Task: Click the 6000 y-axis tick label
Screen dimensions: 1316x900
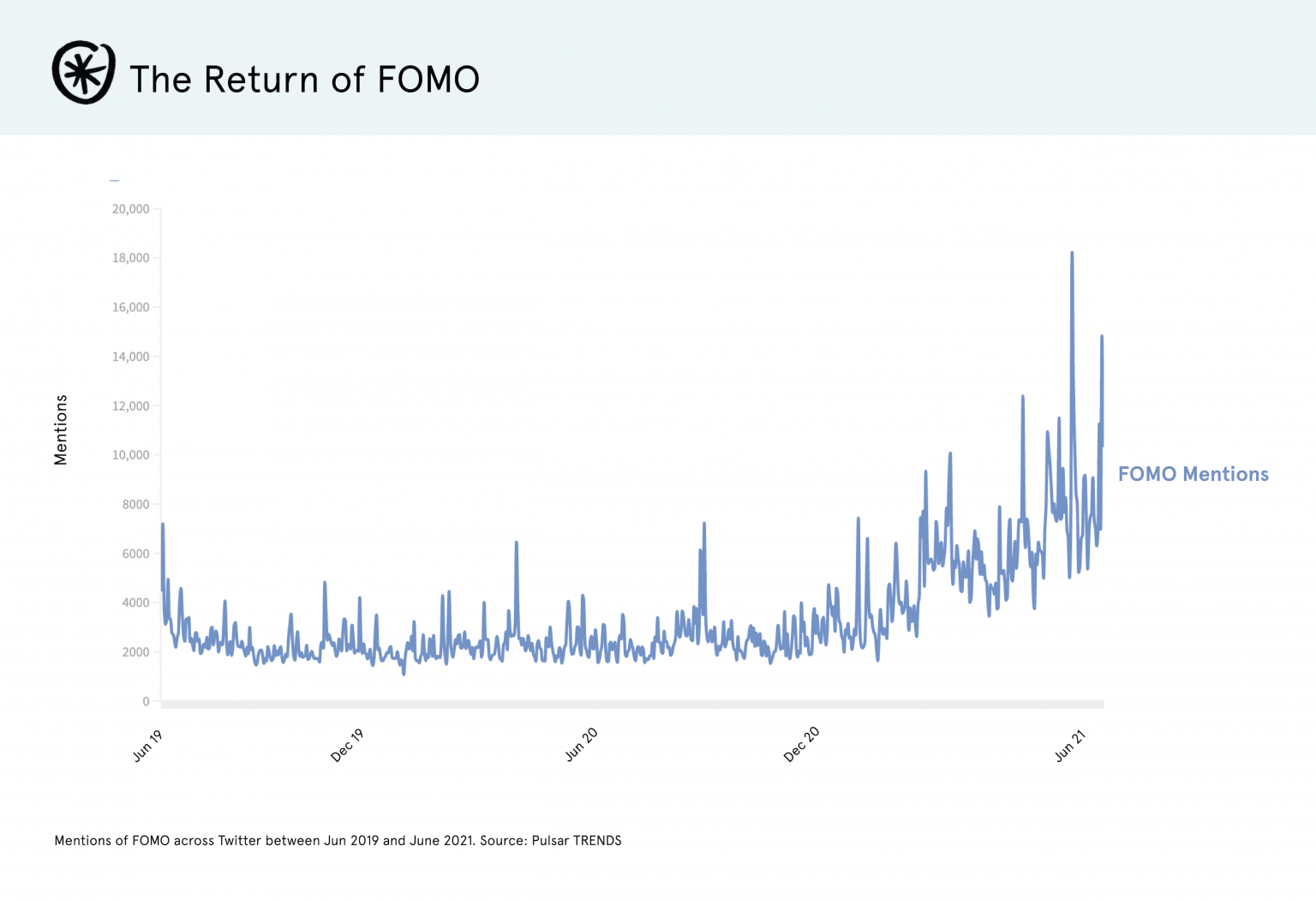Action: 135,554
